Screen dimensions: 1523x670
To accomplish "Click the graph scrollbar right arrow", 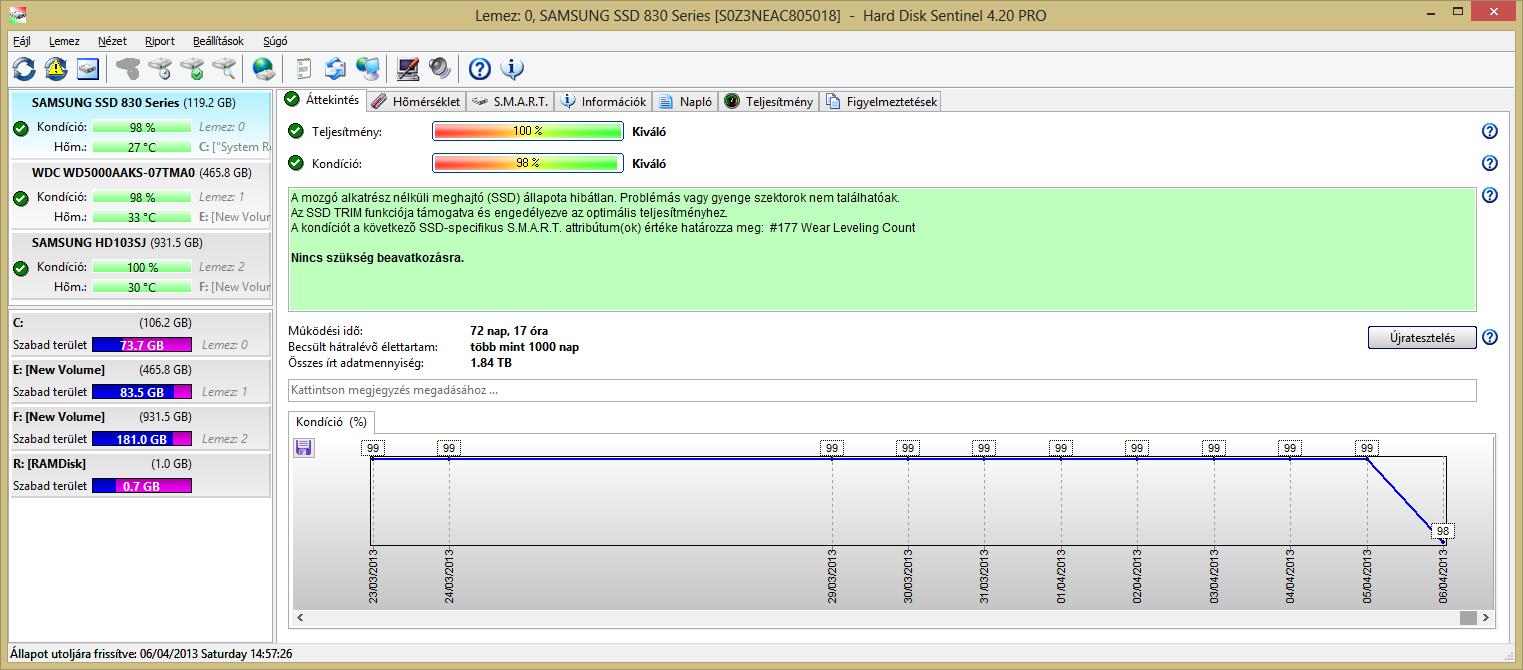I will [1486, 618].
